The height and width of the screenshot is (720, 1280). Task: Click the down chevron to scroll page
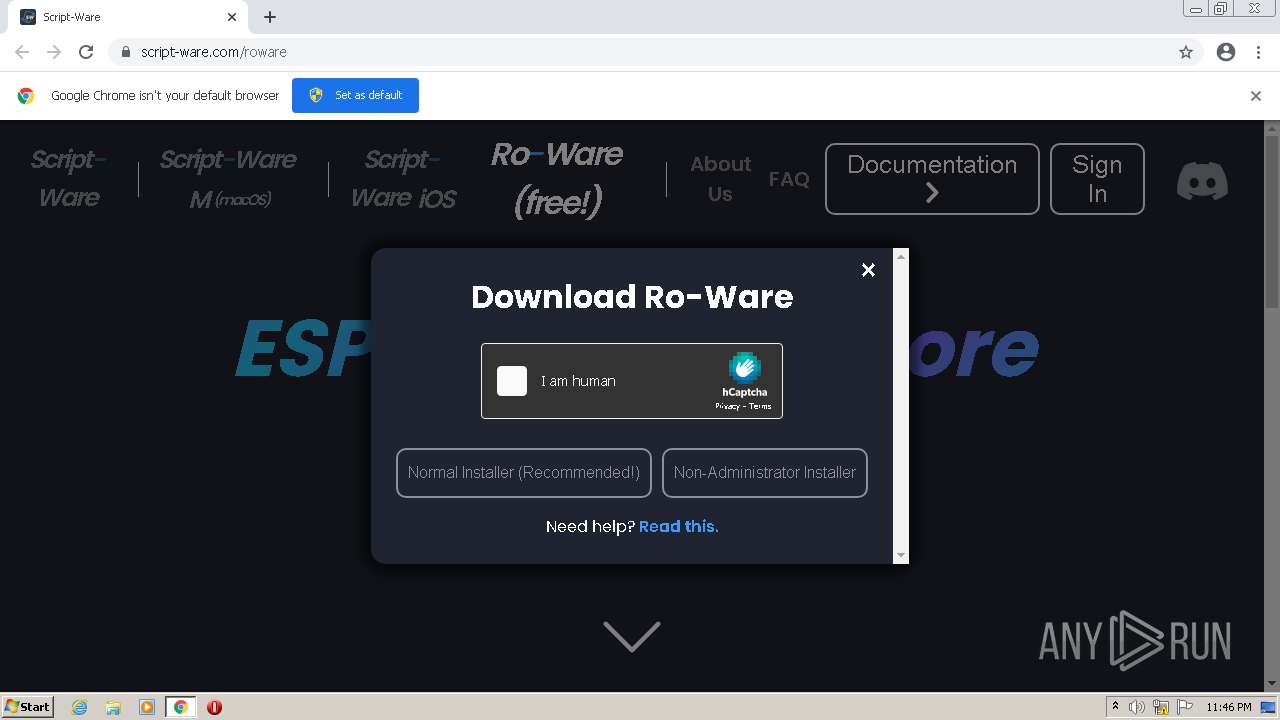(632, 636)
